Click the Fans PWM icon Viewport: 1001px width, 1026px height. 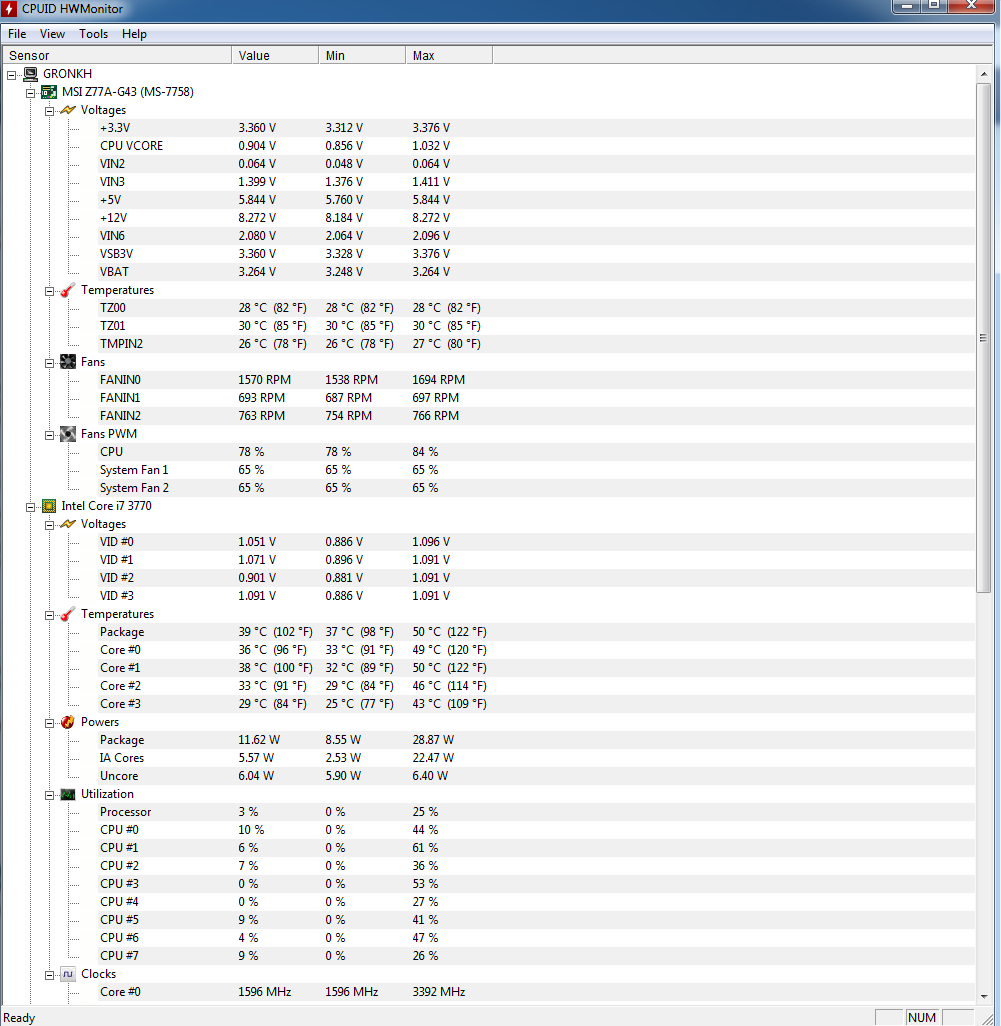[68, 434]
